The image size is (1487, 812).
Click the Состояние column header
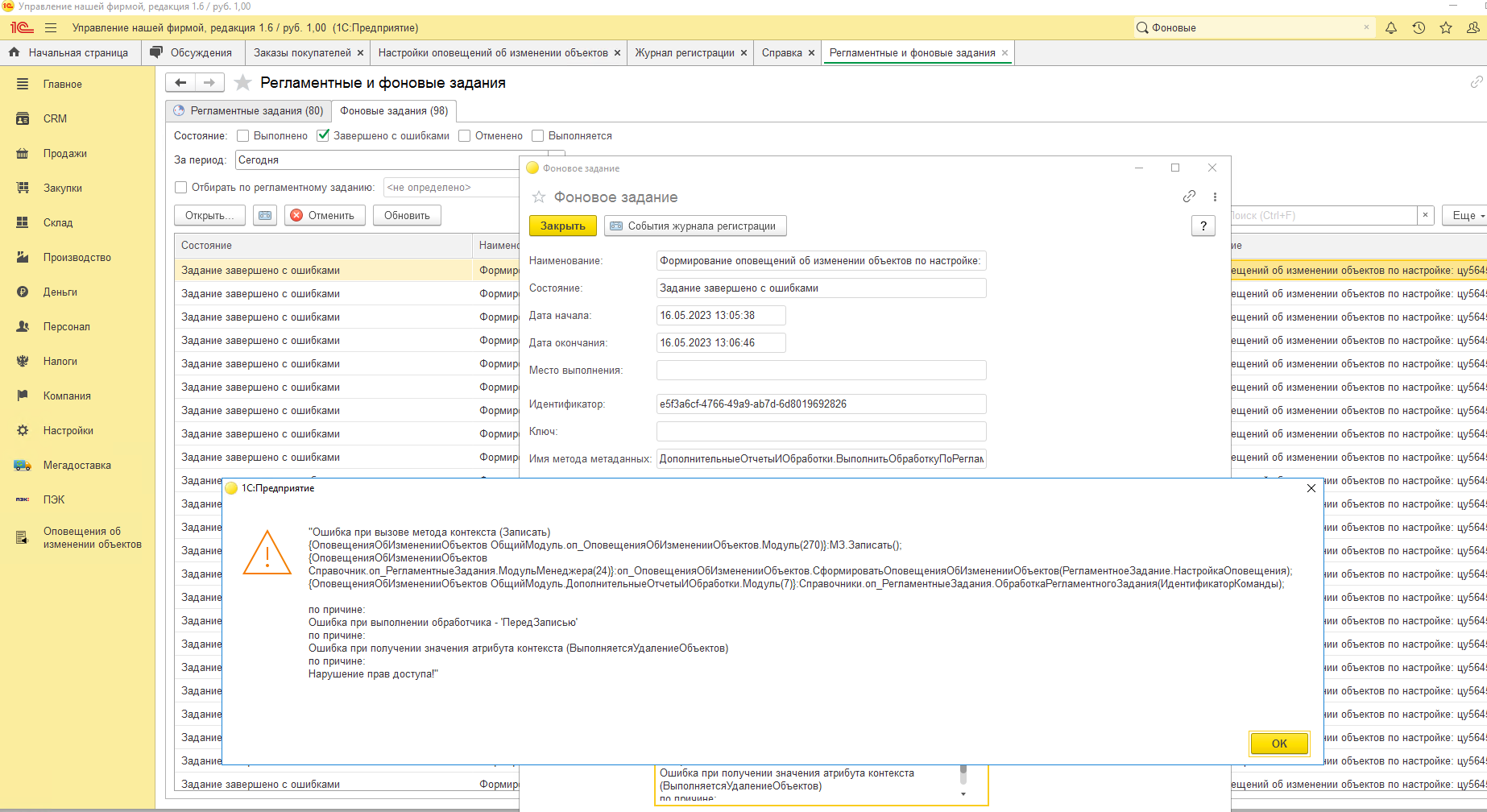(x=322, y=245)
